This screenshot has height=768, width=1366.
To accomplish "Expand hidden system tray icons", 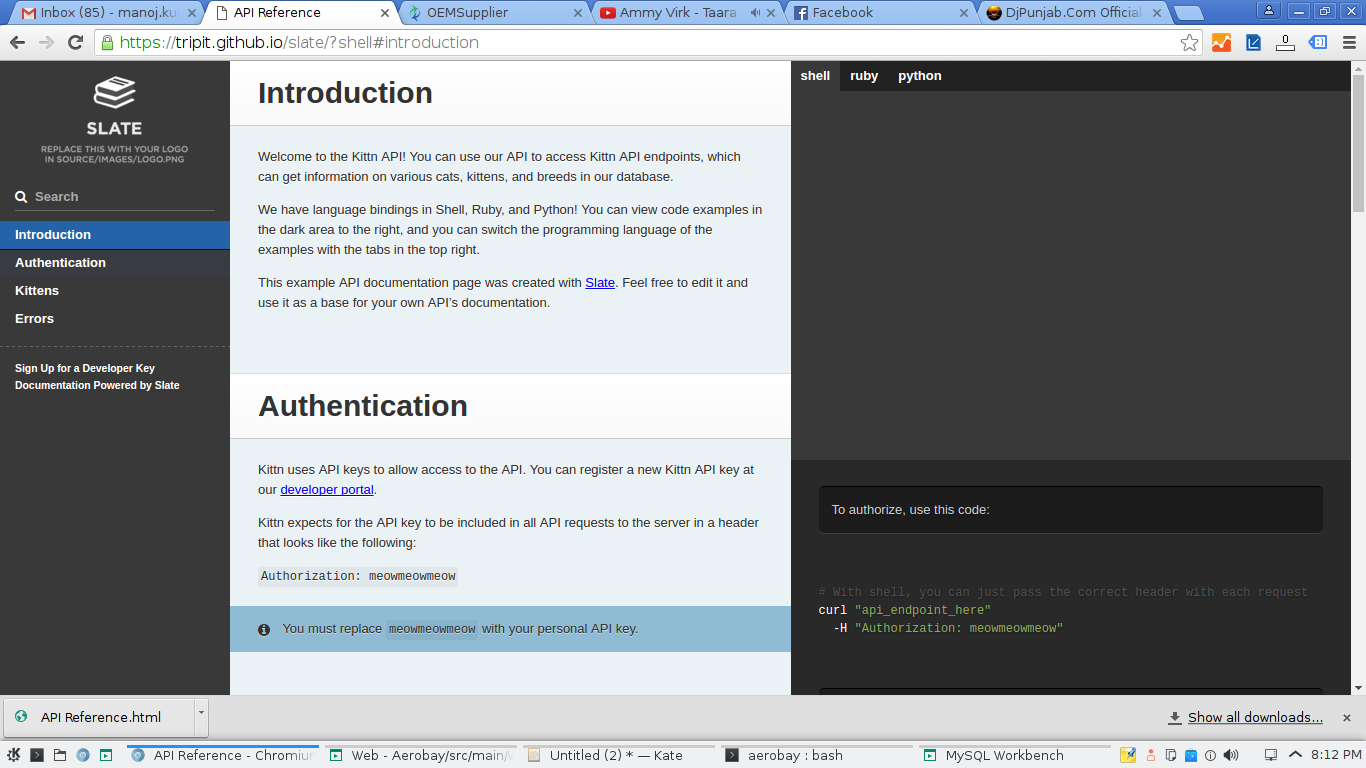I will [x=1295, y=755].
